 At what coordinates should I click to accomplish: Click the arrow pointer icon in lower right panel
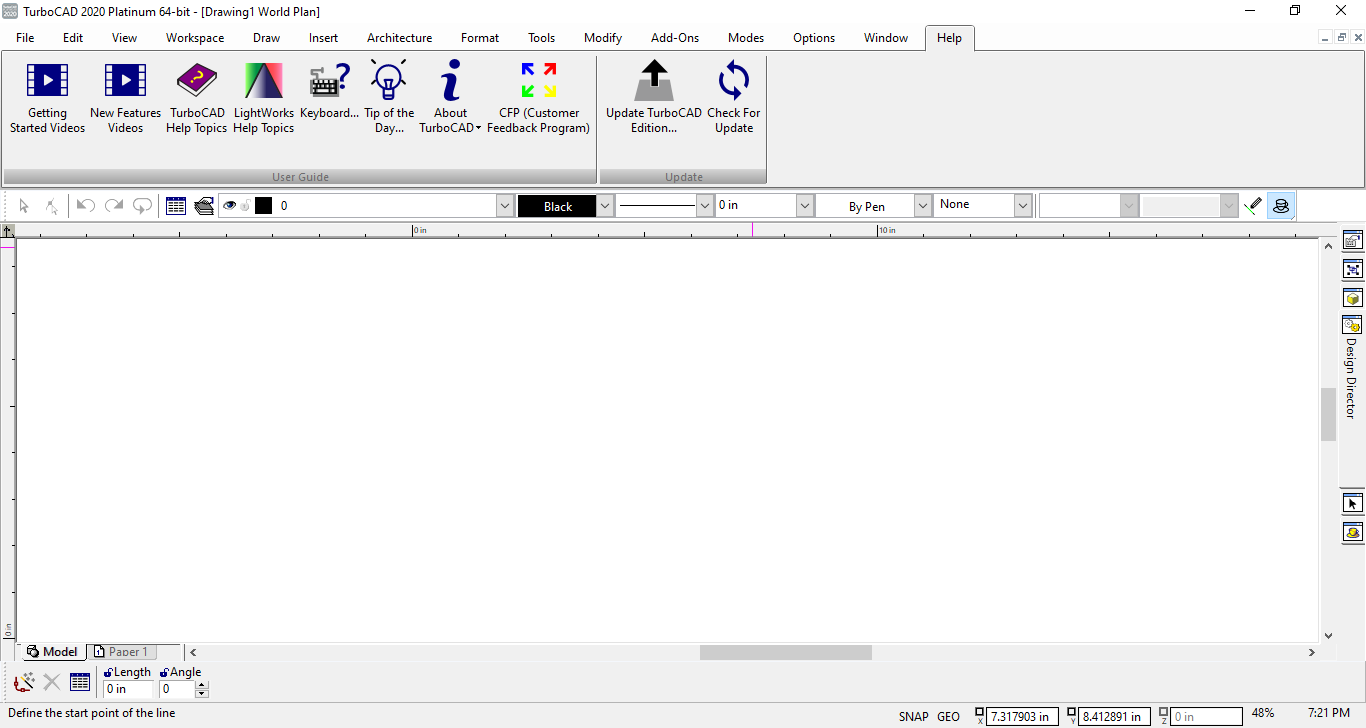point(1353,503)
